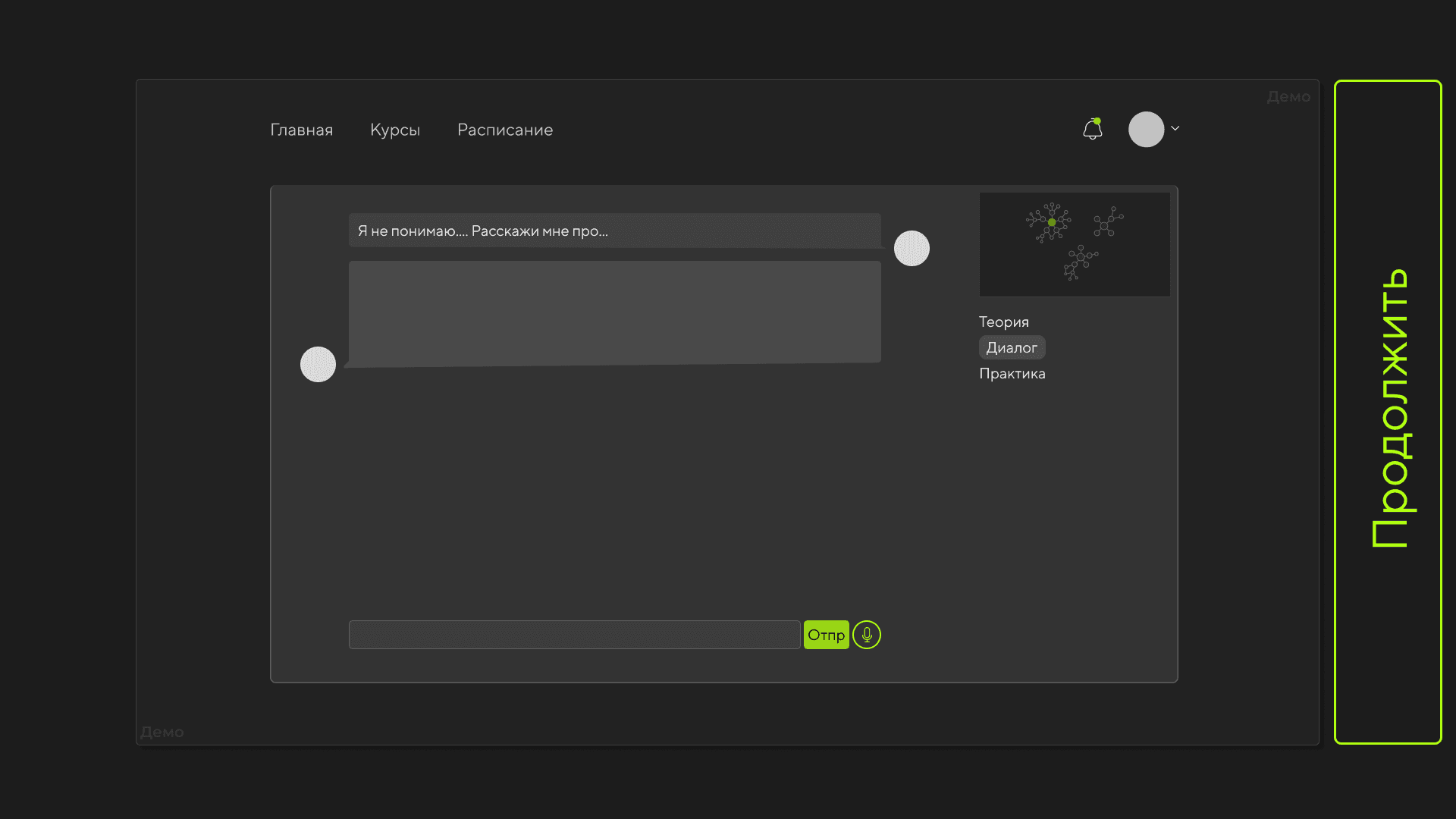Expand the profile dropdown chevron
The width and height of the screenshot is (1456, 819).
1175,128
